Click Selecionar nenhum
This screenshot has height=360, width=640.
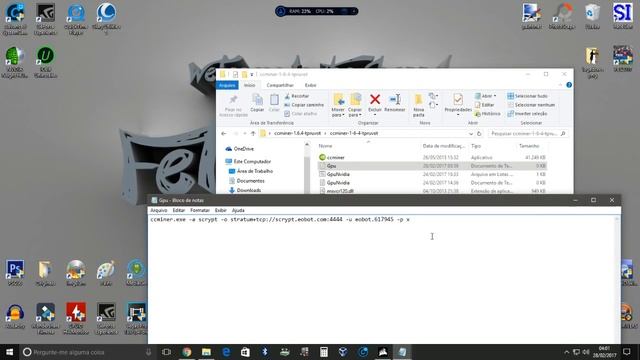(531, 105)
